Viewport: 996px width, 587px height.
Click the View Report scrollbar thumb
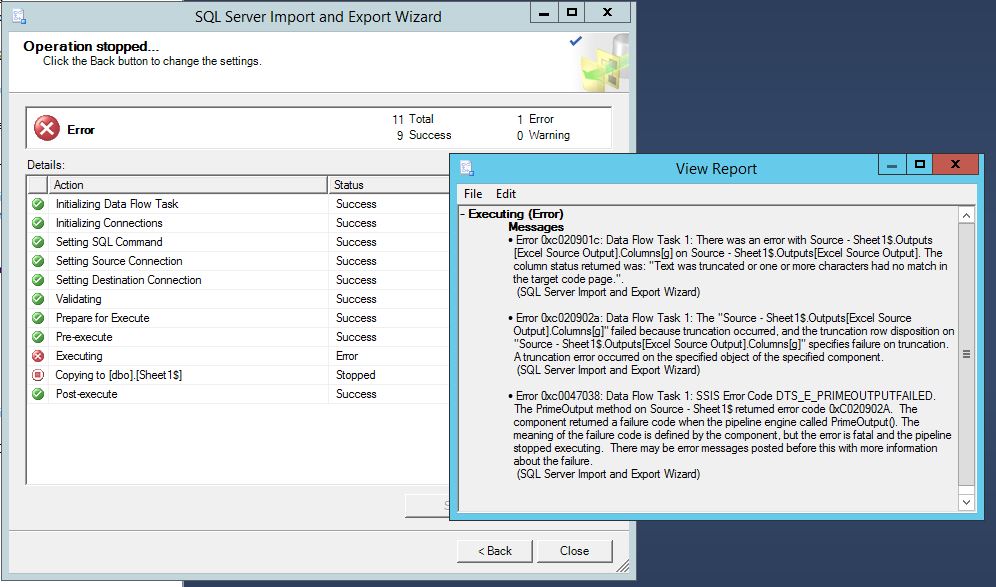[966, 354]
